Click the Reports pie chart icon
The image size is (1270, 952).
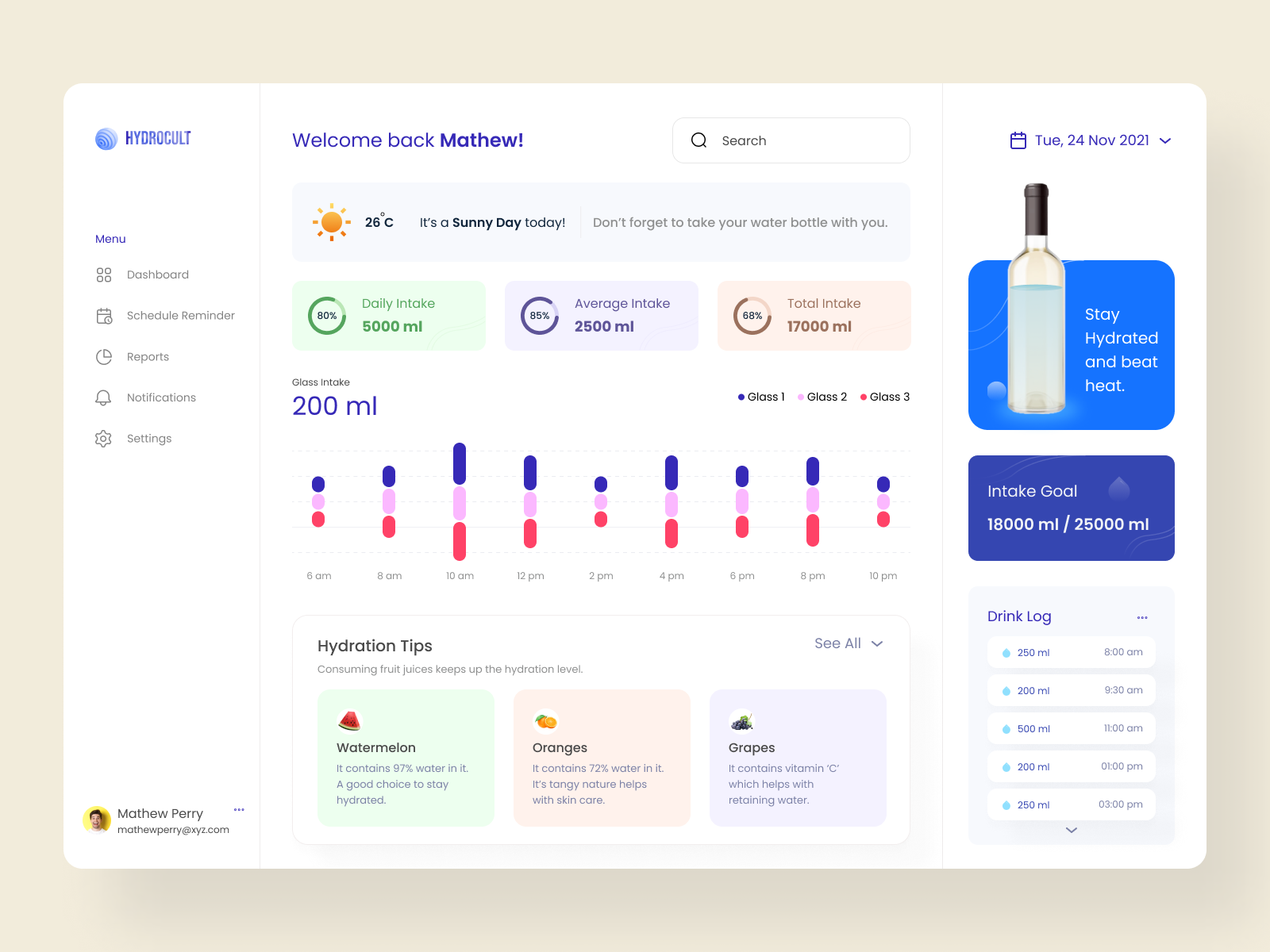104,357
